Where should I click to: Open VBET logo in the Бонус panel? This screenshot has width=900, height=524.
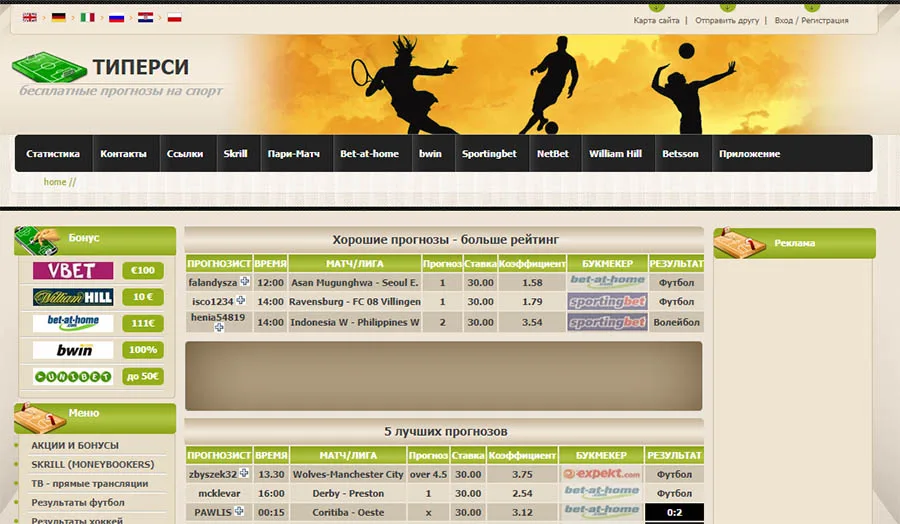click(x=73, y=270)
